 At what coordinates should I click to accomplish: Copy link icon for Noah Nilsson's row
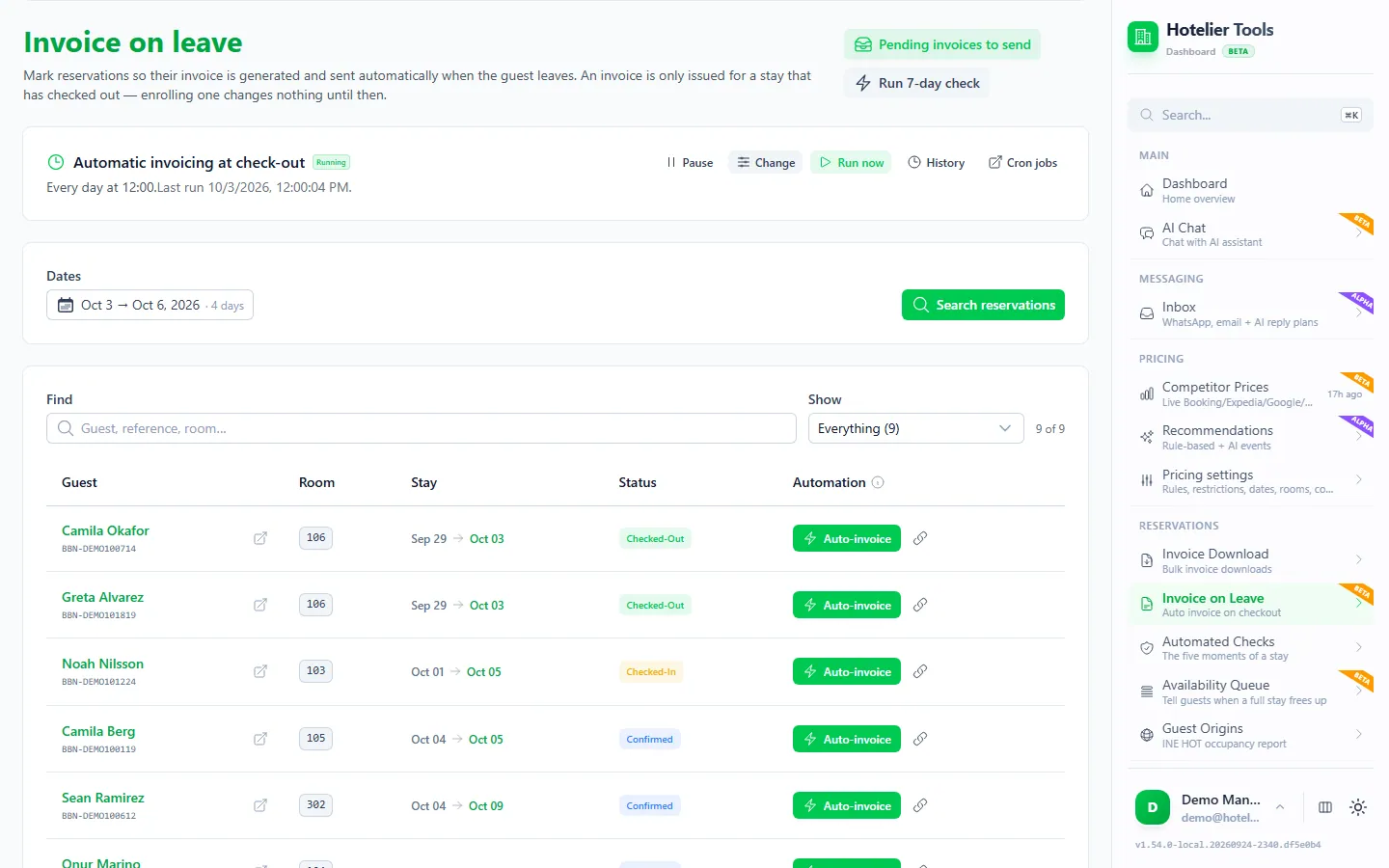(920, 671)
